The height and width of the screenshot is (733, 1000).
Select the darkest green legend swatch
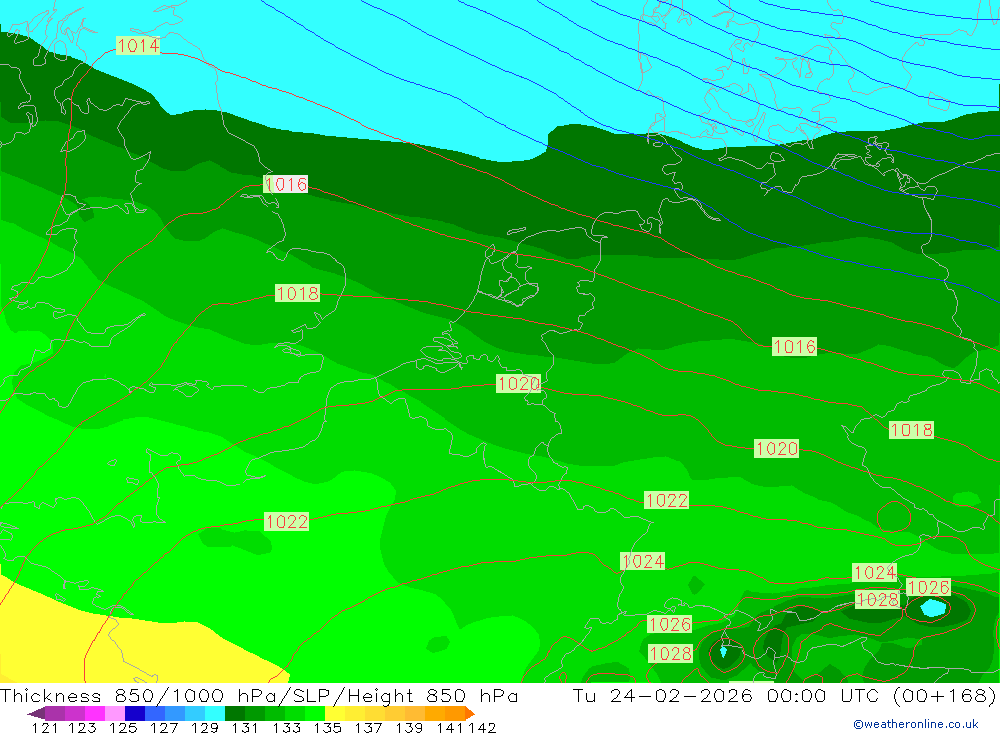tap(235, 713)
